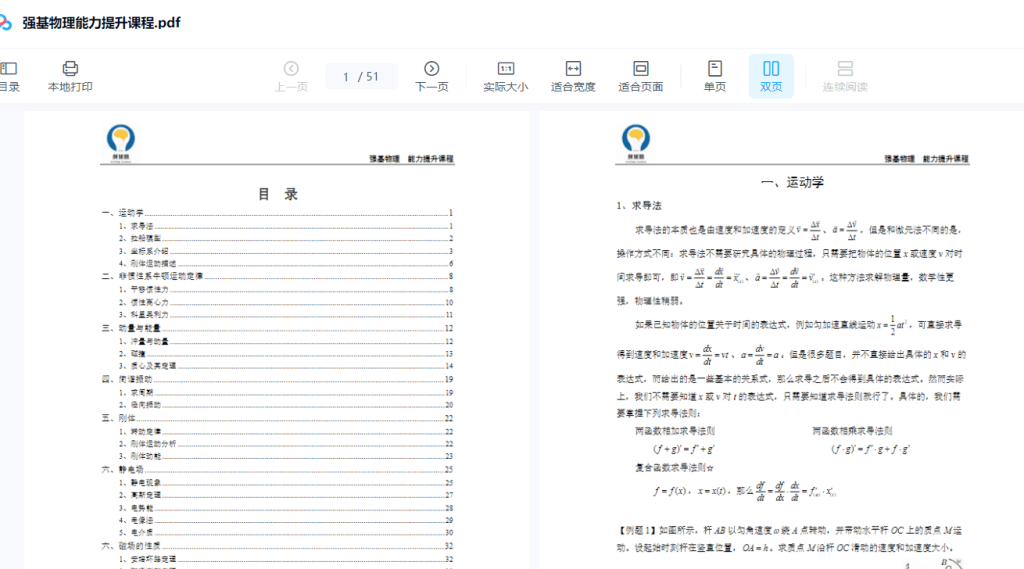Screen dimensions: 1024x569
Task: Click the page number field showing 1 / 51
Action: [361, 76]
